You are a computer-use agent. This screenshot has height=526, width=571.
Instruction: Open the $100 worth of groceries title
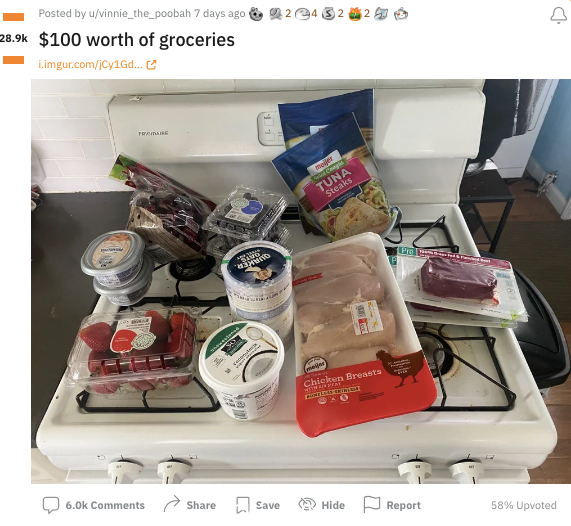[x=137, y=40]
